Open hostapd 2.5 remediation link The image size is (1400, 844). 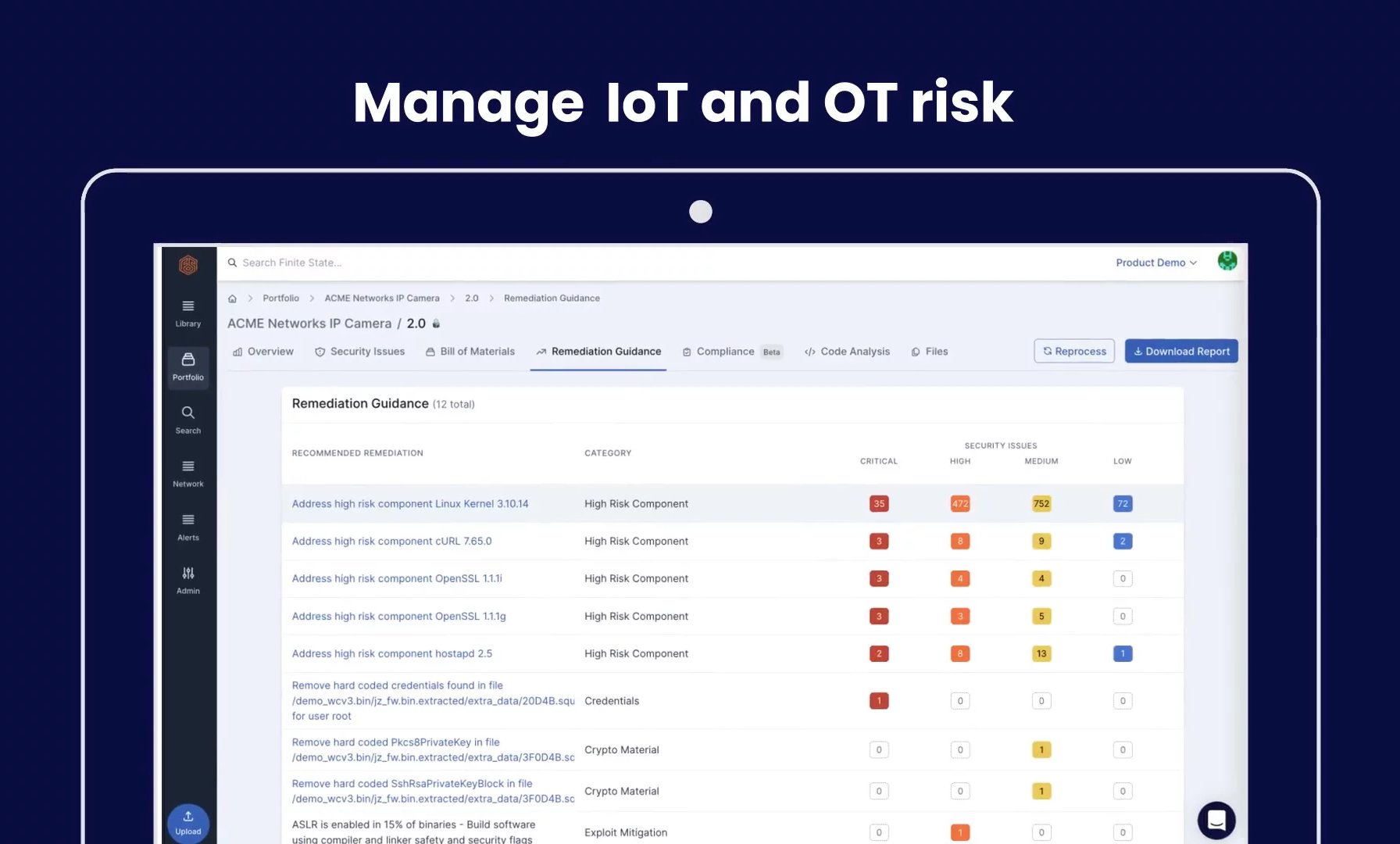391,654
